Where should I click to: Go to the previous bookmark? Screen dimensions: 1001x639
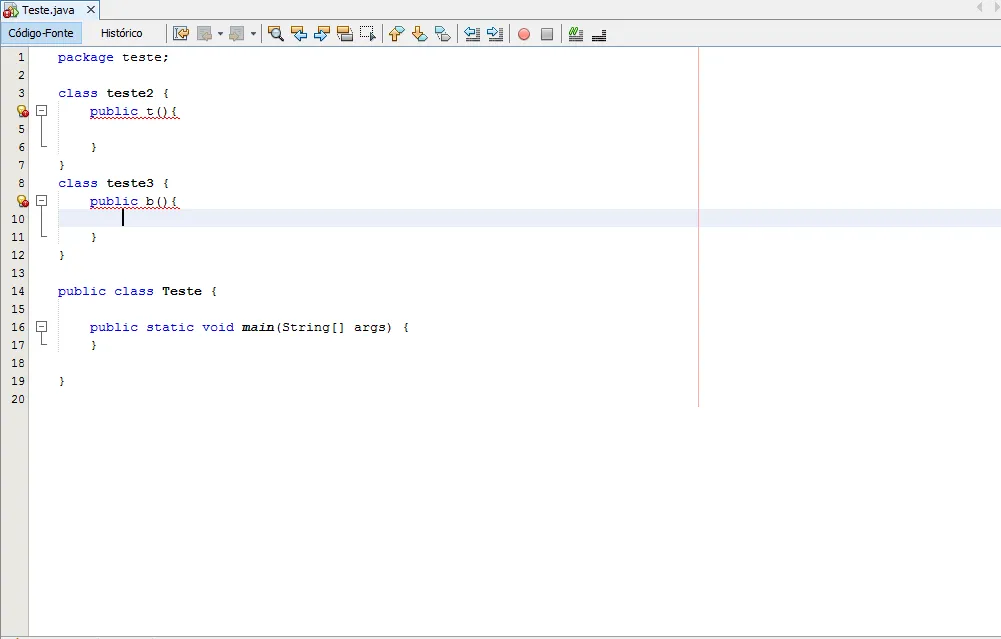[x=396, y=34]
